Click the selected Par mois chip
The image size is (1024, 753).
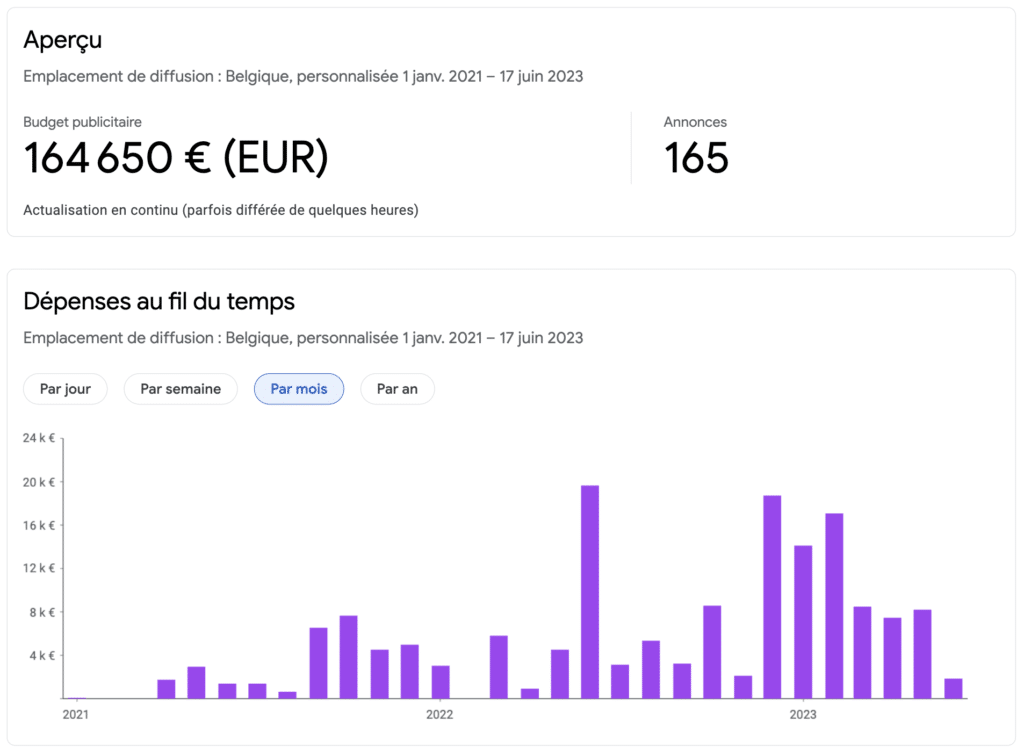click(298, 389)
